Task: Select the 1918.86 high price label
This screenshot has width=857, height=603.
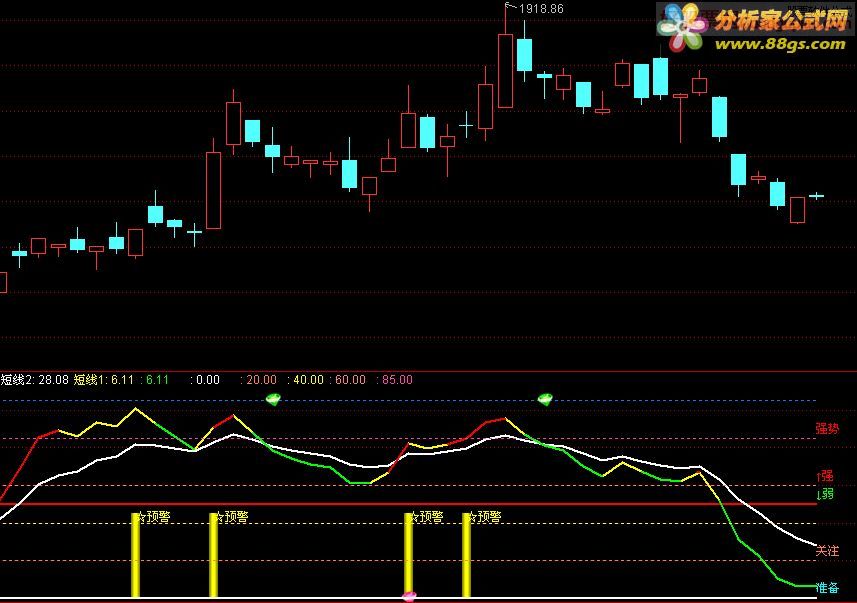Action: [x=541, y=9]
